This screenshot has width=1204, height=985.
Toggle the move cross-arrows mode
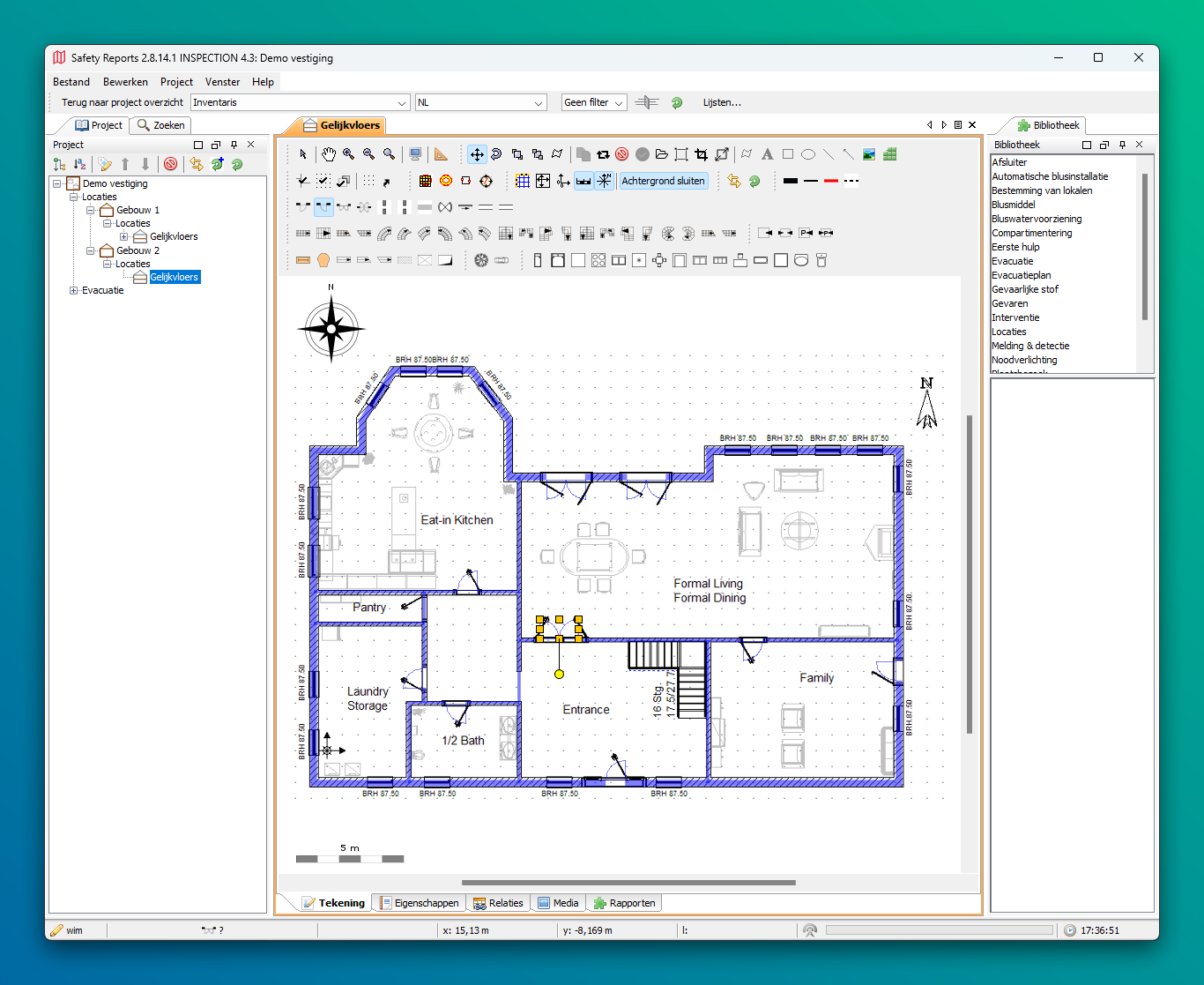(x=476, y=154)
